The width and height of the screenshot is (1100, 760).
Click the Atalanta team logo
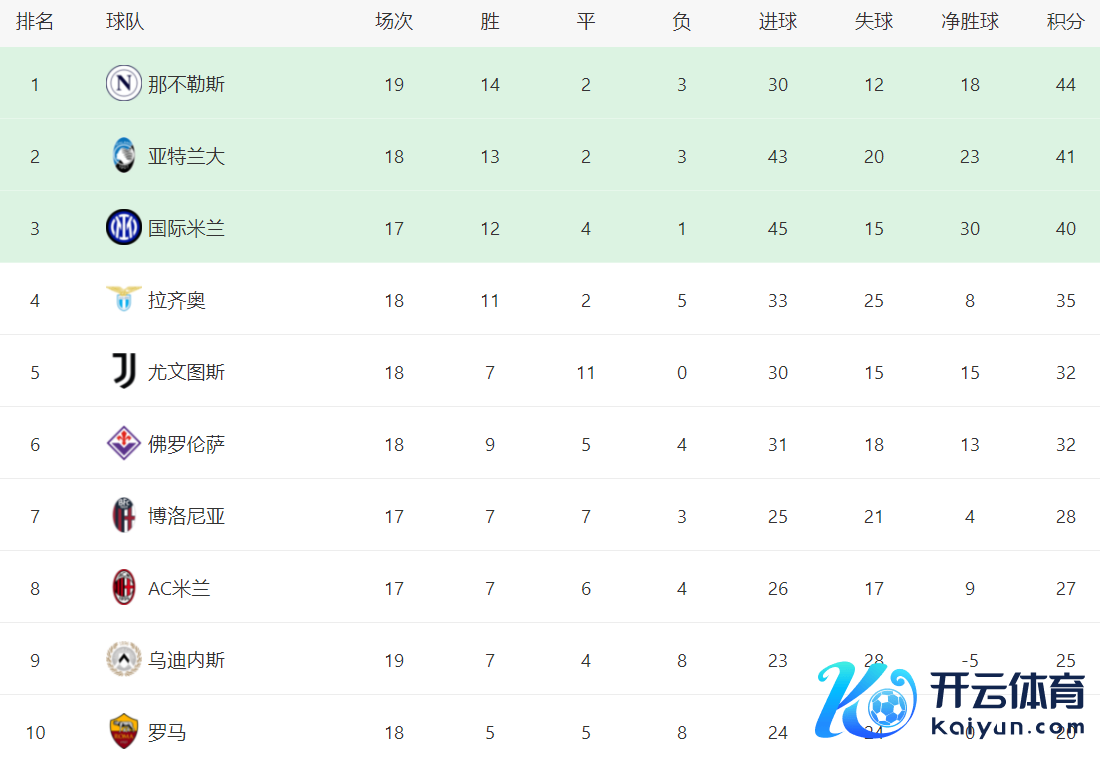click(x=124, y=156)
